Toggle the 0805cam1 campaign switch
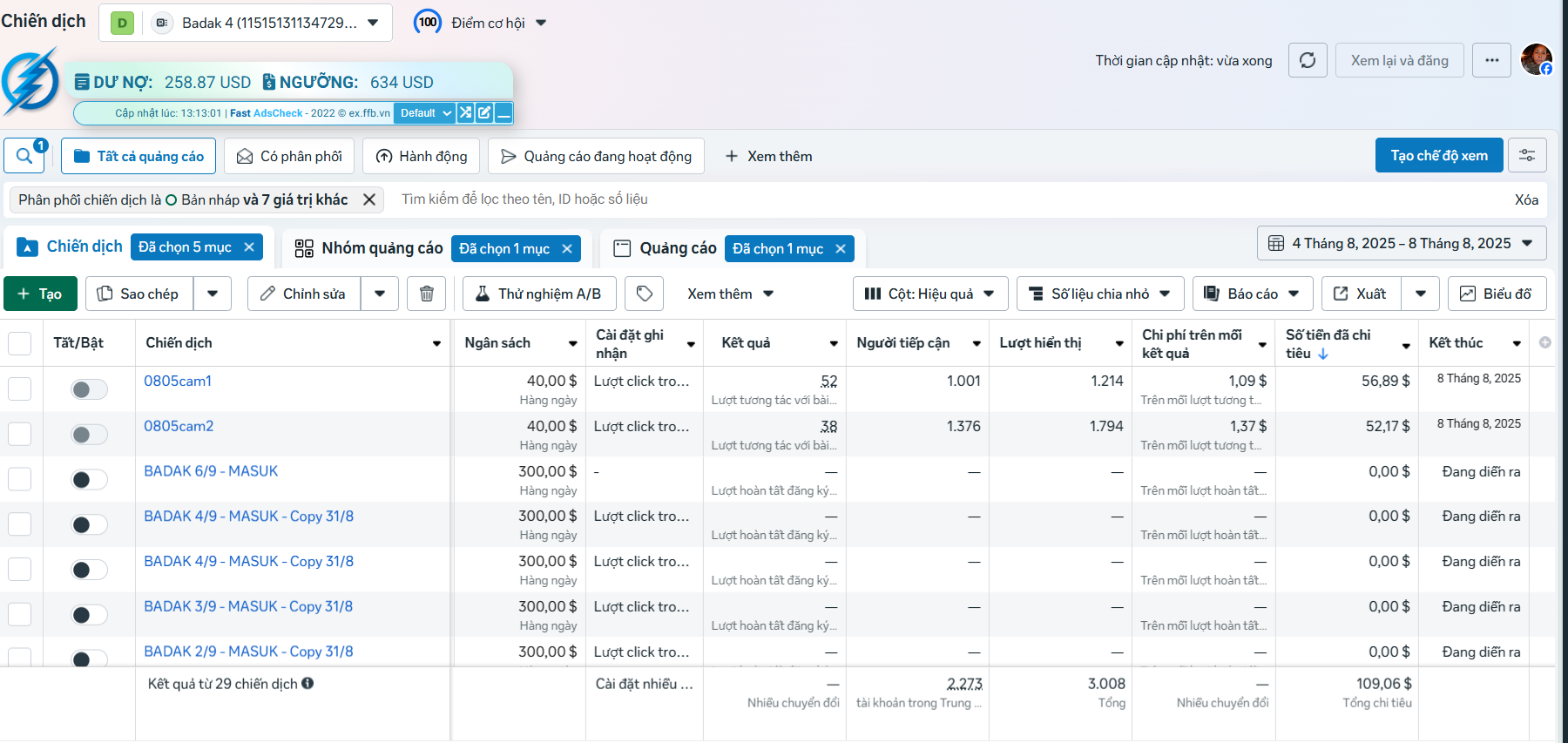1568x743 pixels. point(89,389)
